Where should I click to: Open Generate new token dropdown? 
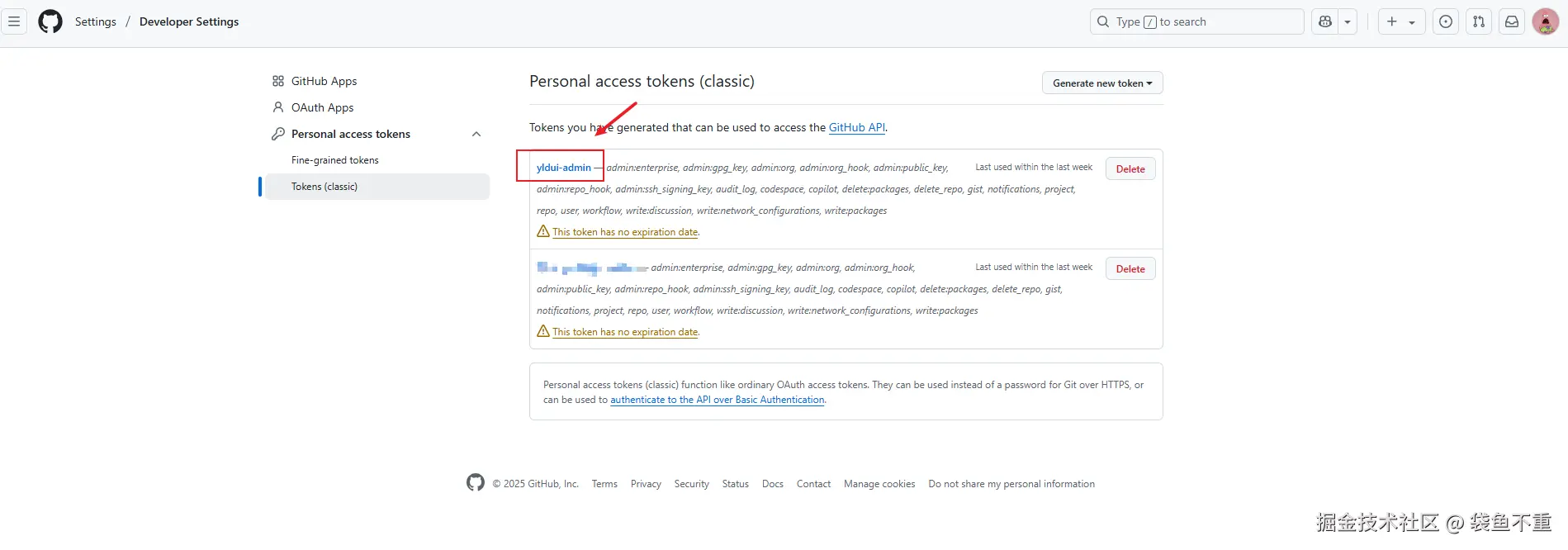[1102, 83]
